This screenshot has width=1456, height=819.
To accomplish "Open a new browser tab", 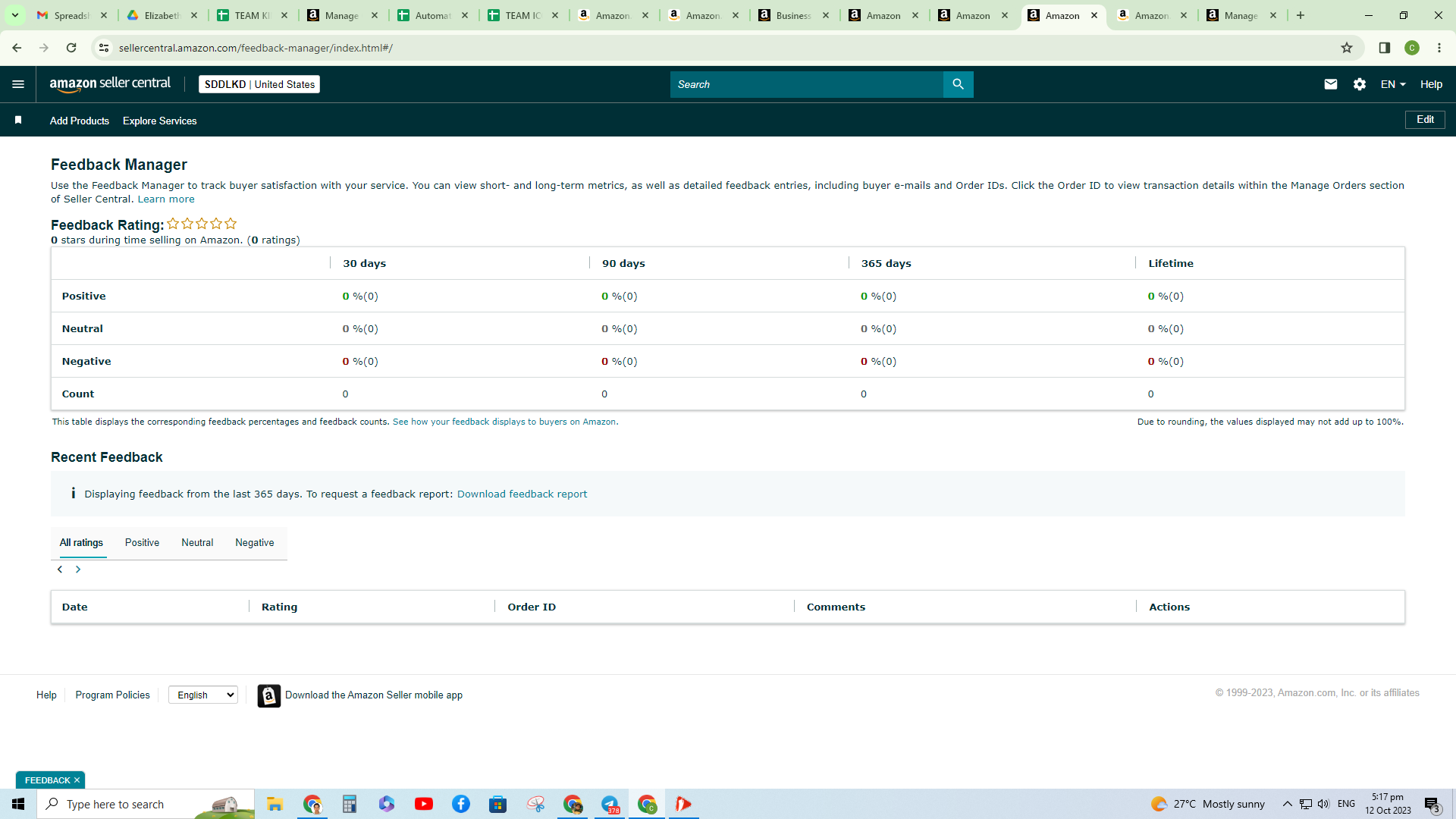I will click(1301, 15).
